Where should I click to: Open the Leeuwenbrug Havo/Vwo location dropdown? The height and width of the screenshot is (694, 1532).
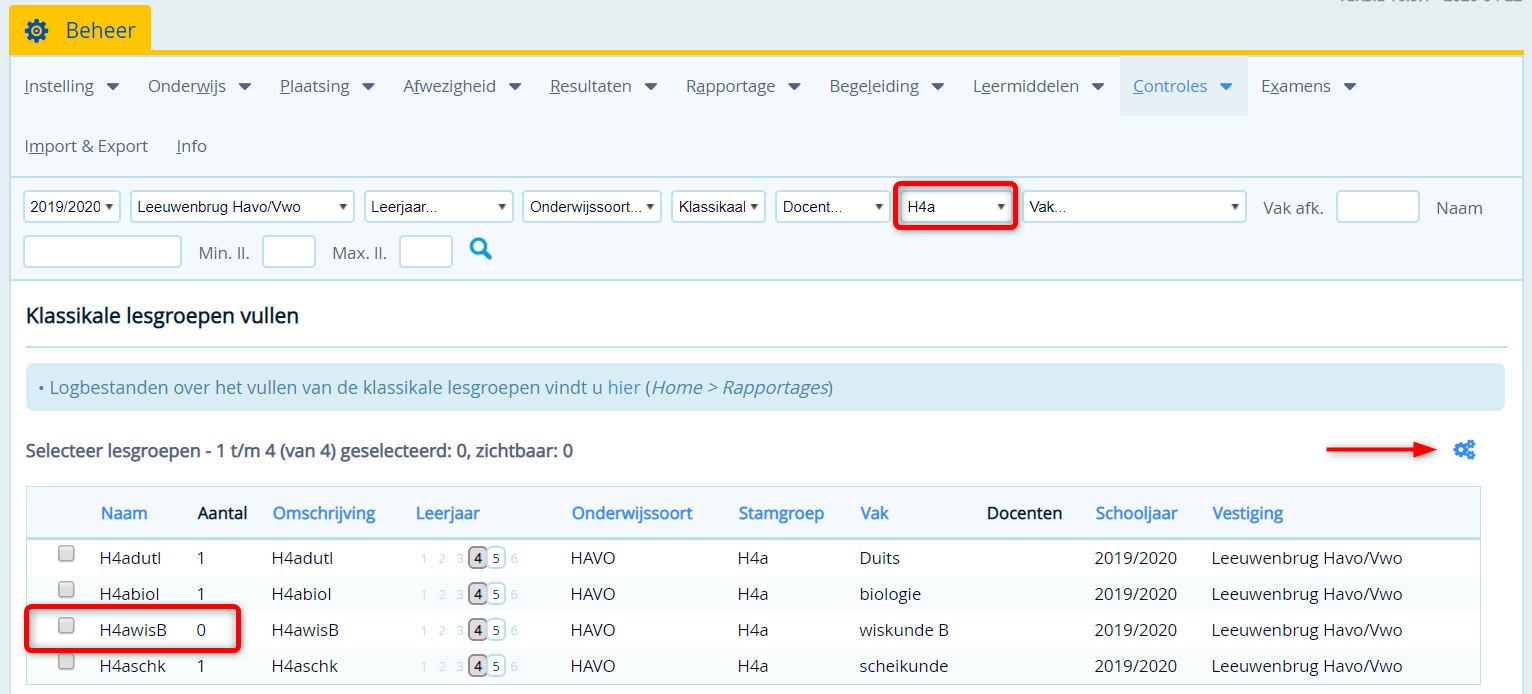(x=242, y=207)
